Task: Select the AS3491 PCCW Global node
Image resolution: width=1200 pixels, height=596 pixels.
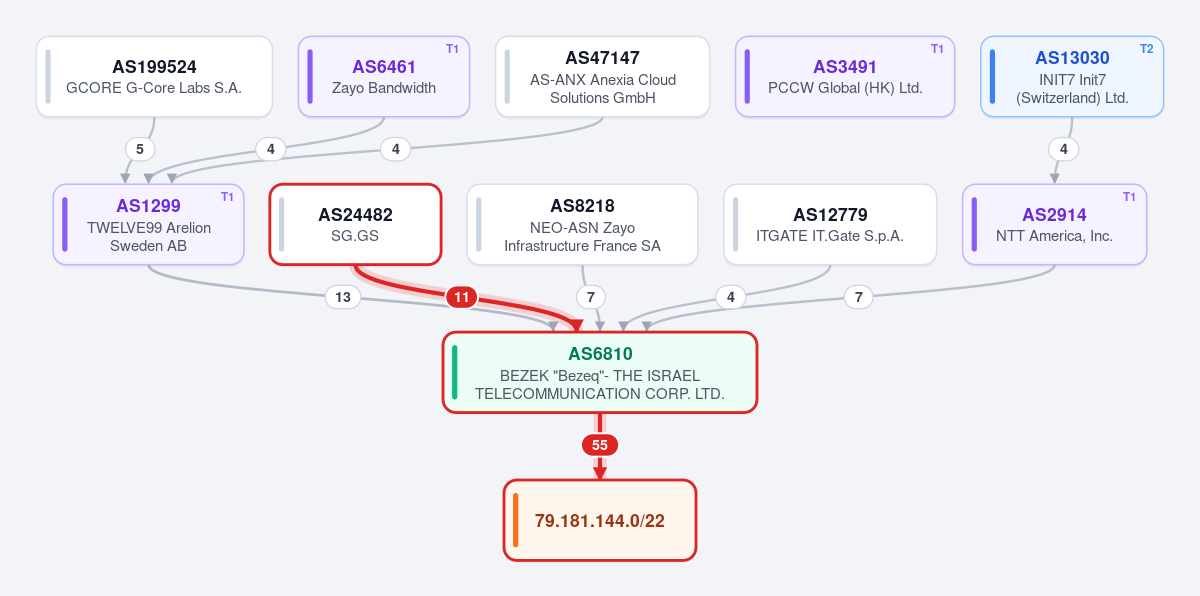Action: pos(845,77)
